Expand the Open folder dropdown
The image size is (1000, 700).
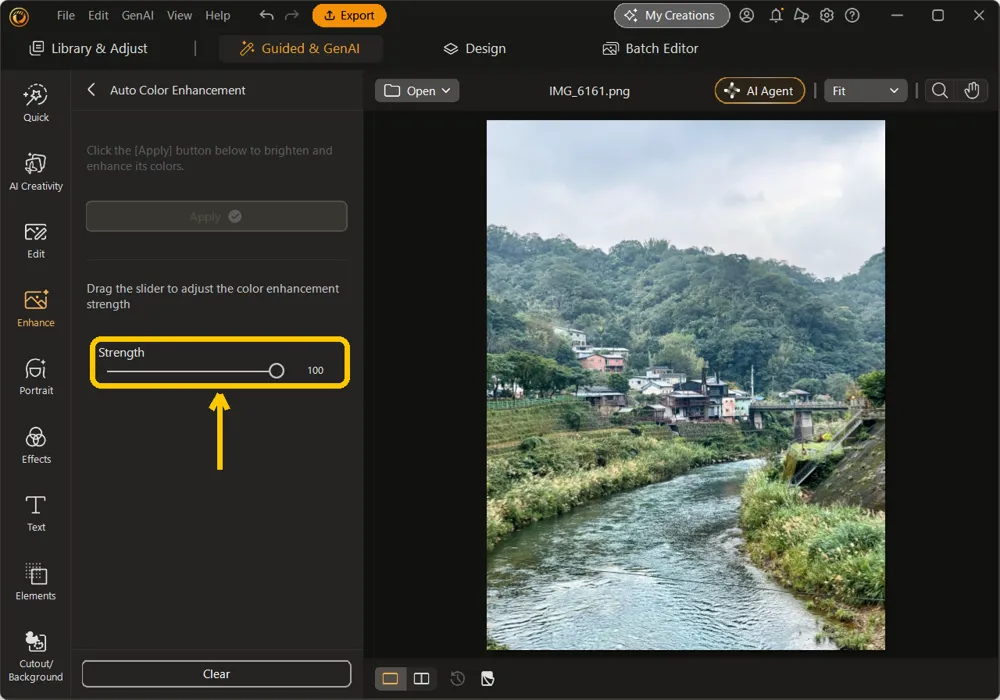pyautogui.click(x=417, y=91)
